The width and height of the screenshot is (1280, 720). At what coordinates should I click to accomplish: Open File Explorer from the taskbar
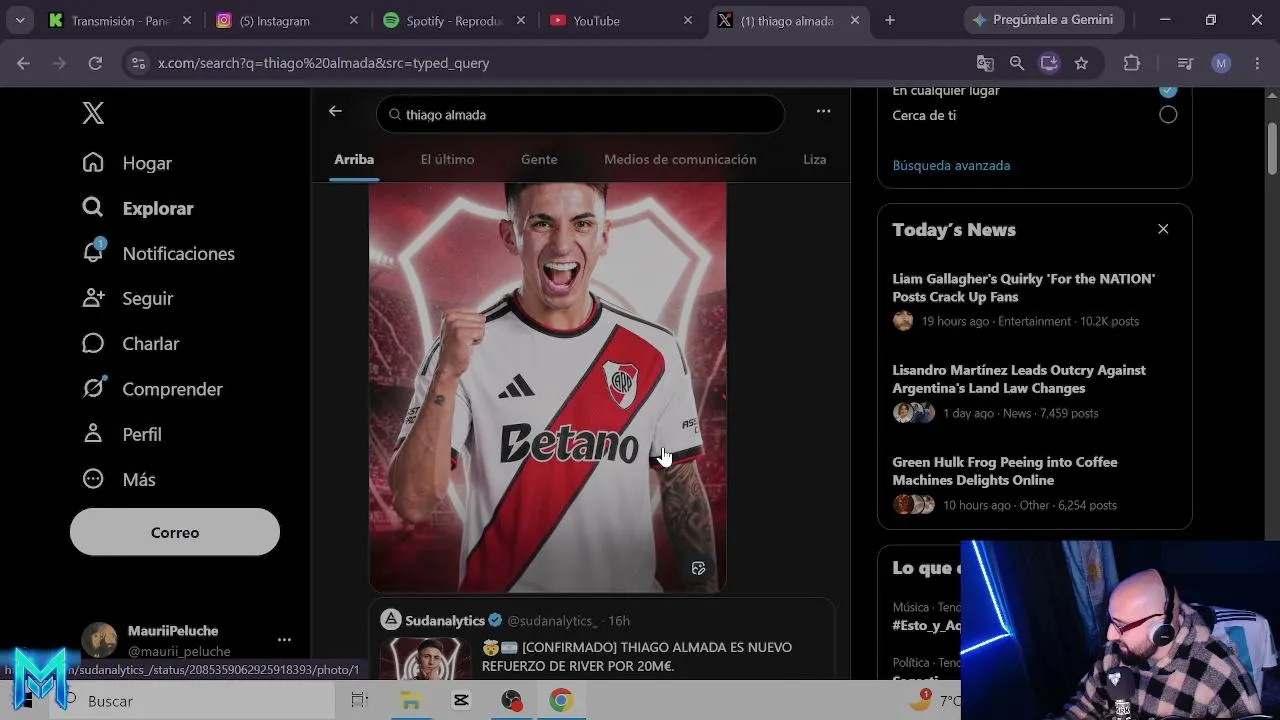tap(411, 701)
